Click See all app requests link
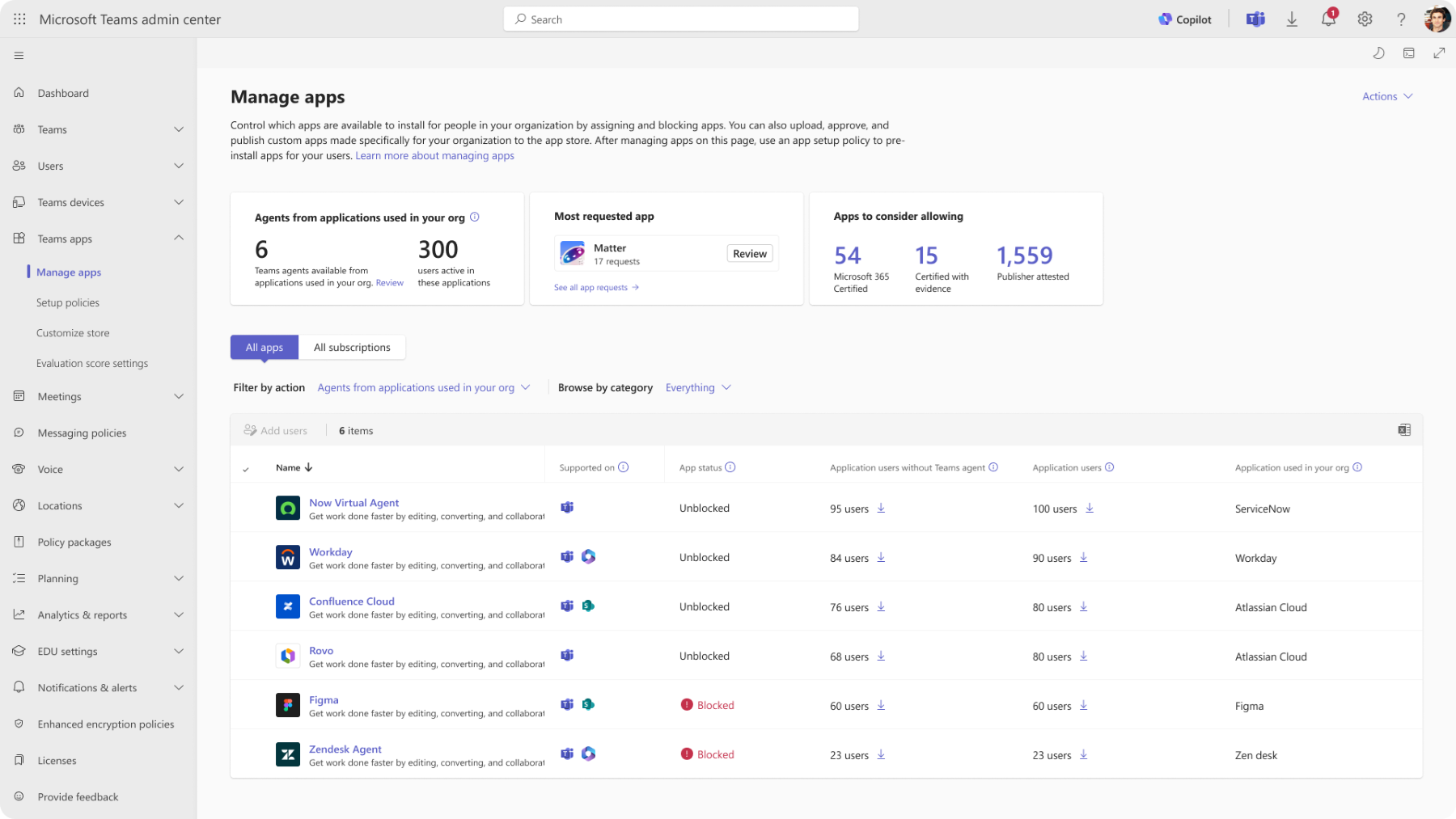Image resolution: width=1456 pixels, height=819 pixels. coord(596,288)
